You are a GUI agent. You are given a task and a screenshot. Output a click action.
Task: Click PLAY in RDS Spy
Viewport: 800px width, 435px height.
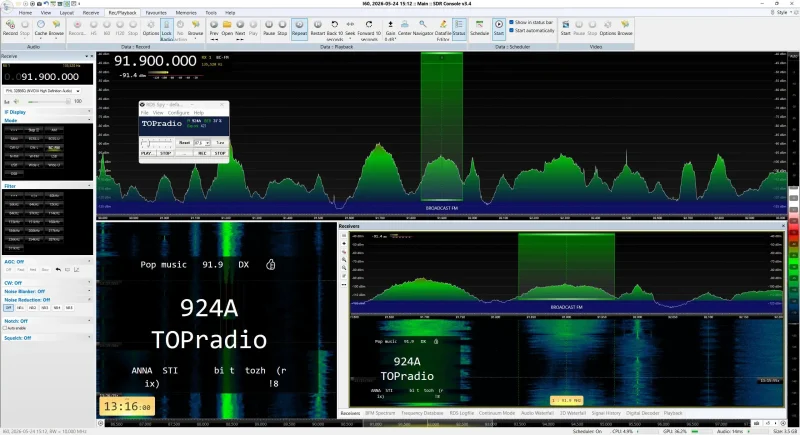(147, 153)
